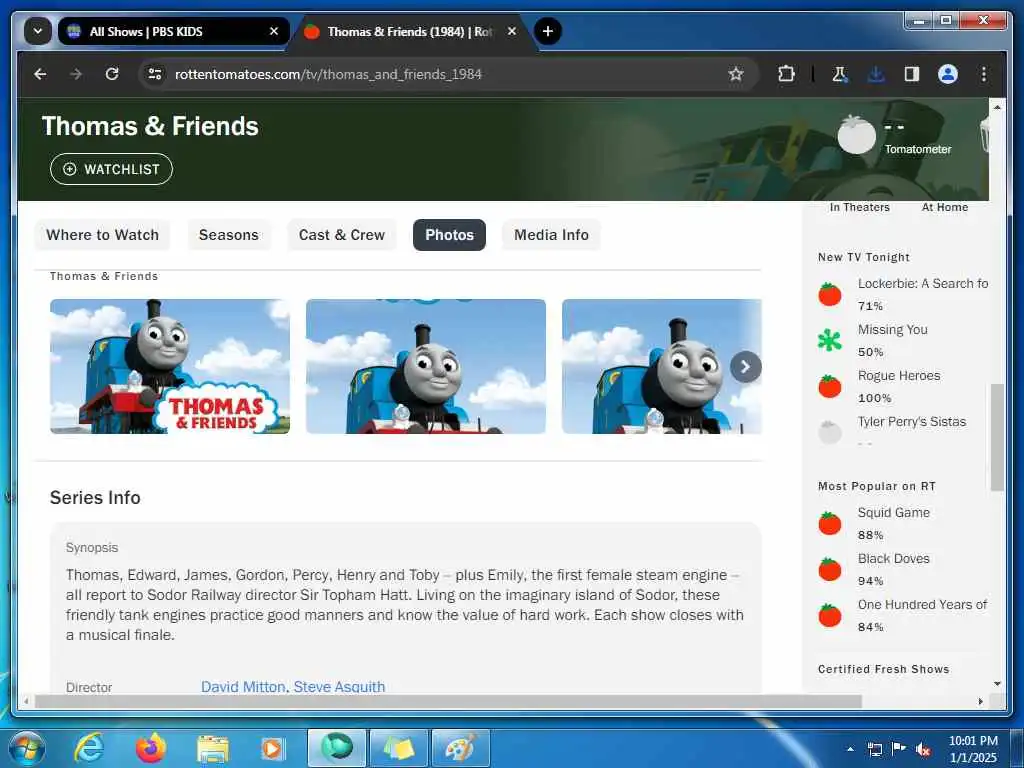The width and height of the screenshot is (1024, 768).
Task: Open the Black Doves show link
Action: pyautogui.click(x=893, y=559)
